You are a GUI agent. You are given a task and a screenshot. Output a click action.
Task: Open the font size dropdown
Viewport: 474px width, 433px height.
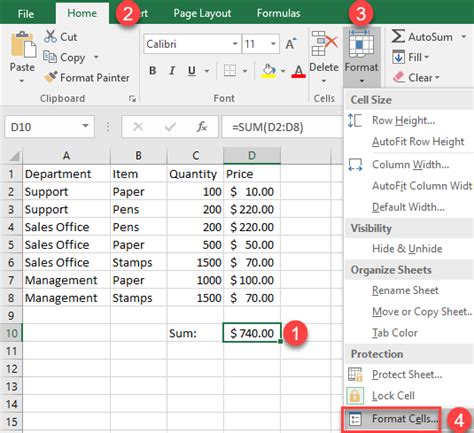[273, 44]
